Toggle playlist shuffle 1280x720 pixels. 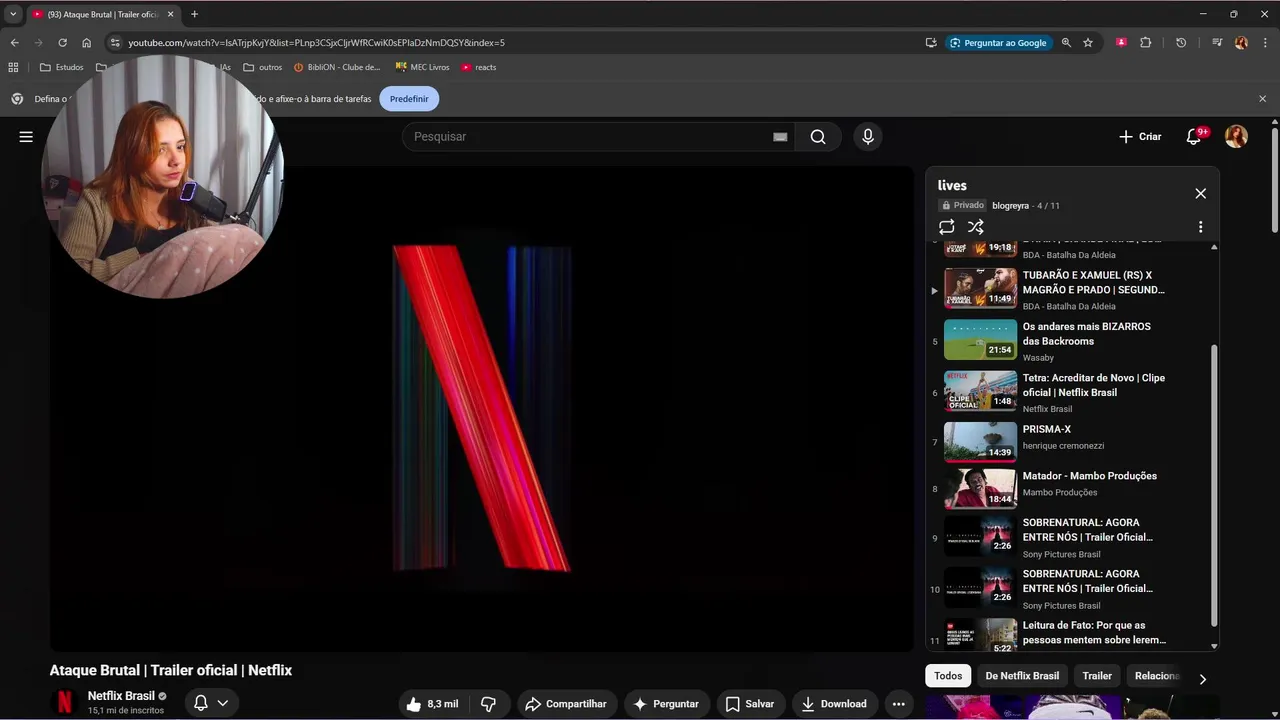(x=976, y=227)
